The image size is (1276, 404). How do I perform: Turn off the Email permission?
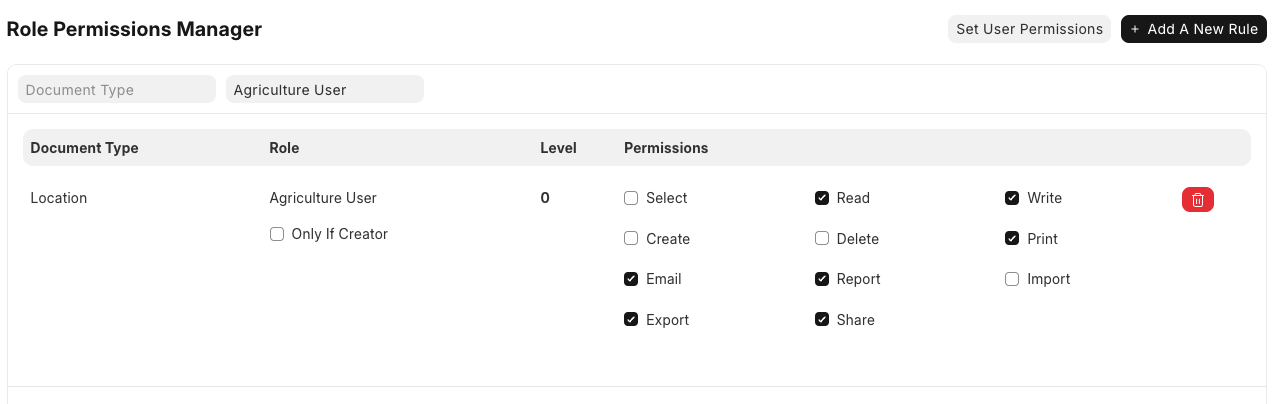point(631,279)
